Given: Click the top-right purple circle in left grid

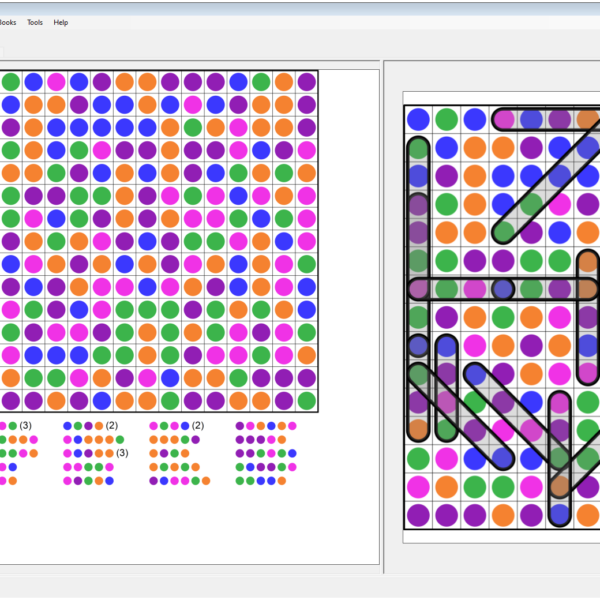Looking at the screenshot, I should [x=307, y=82].
